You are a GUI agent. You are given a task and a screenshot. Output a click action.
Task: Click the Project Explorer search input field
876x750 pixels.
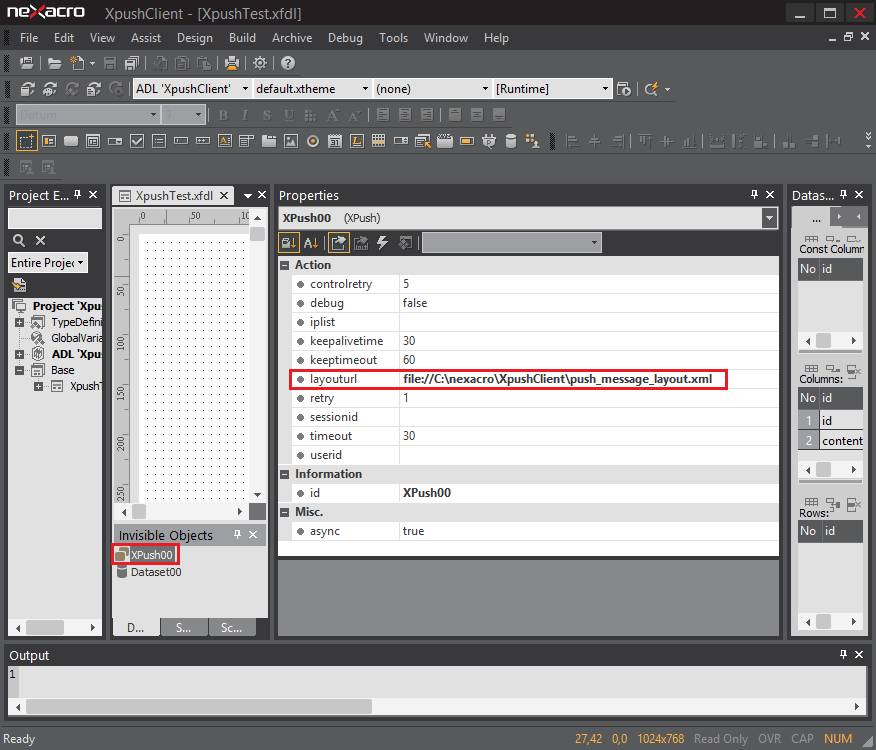pos(55,218)
